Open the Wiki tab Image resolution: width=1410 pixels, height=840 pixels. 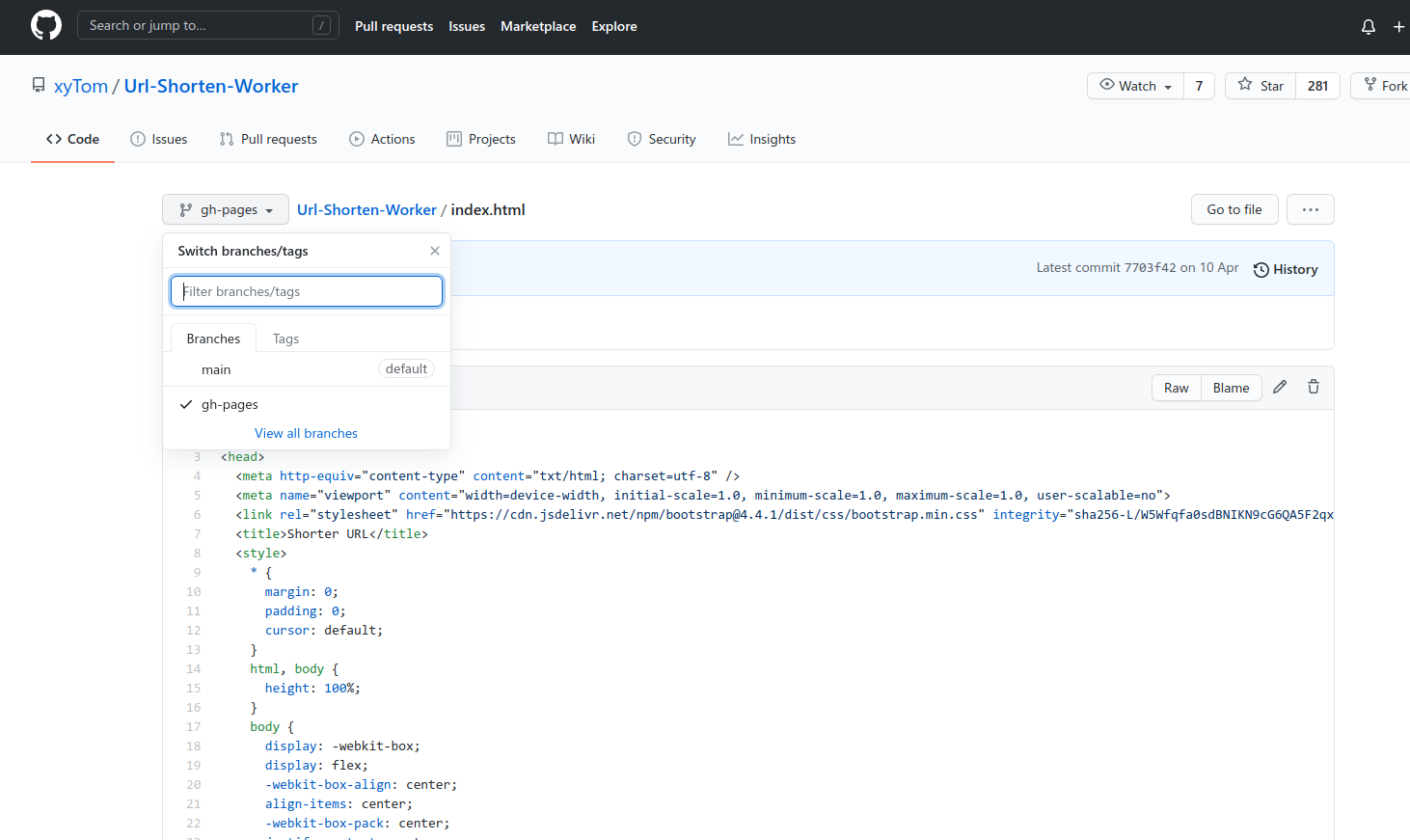[x=571, y=139]
